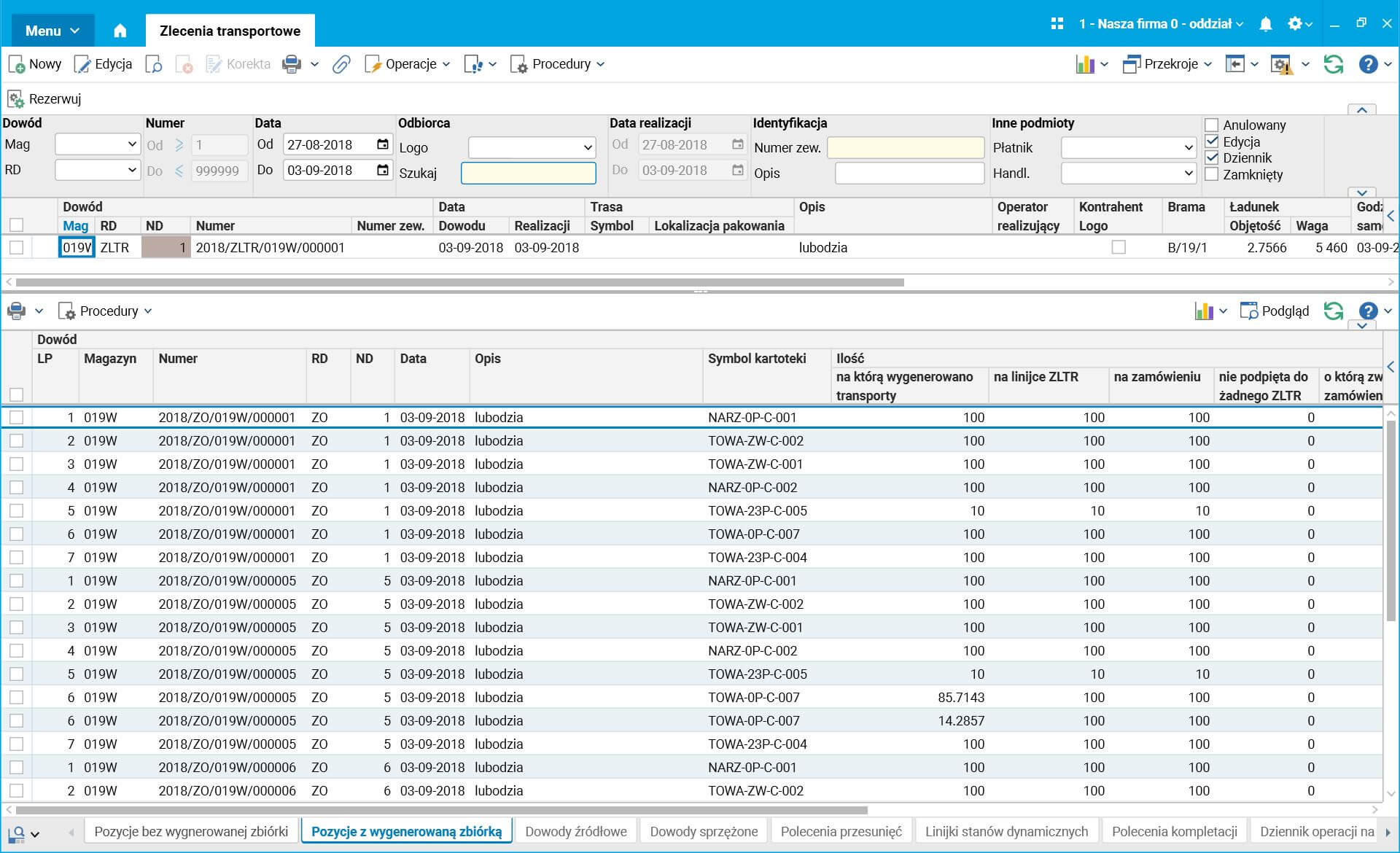Click the Szukaj search input field
The width and height of the screenshot is (1400, 853).
528,173
